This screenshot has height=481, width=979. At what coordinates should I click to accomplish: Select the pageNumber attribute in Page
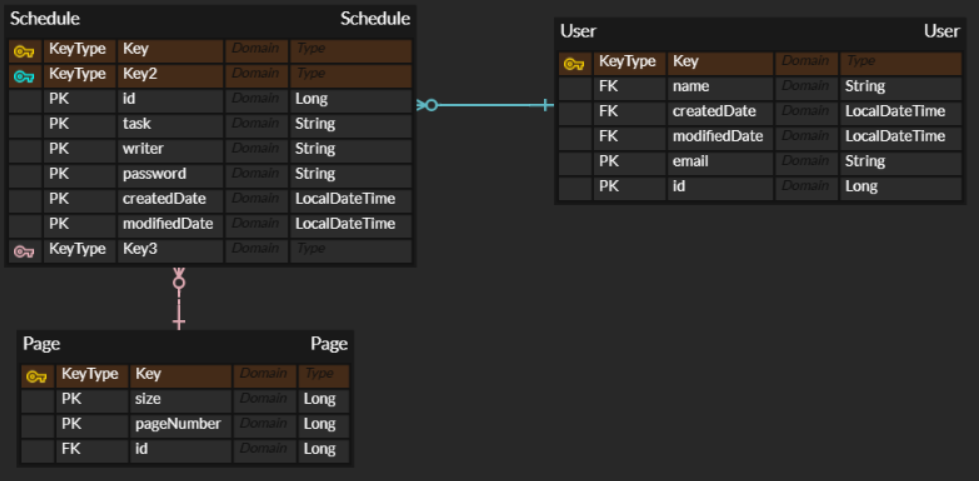click(181, 426)
